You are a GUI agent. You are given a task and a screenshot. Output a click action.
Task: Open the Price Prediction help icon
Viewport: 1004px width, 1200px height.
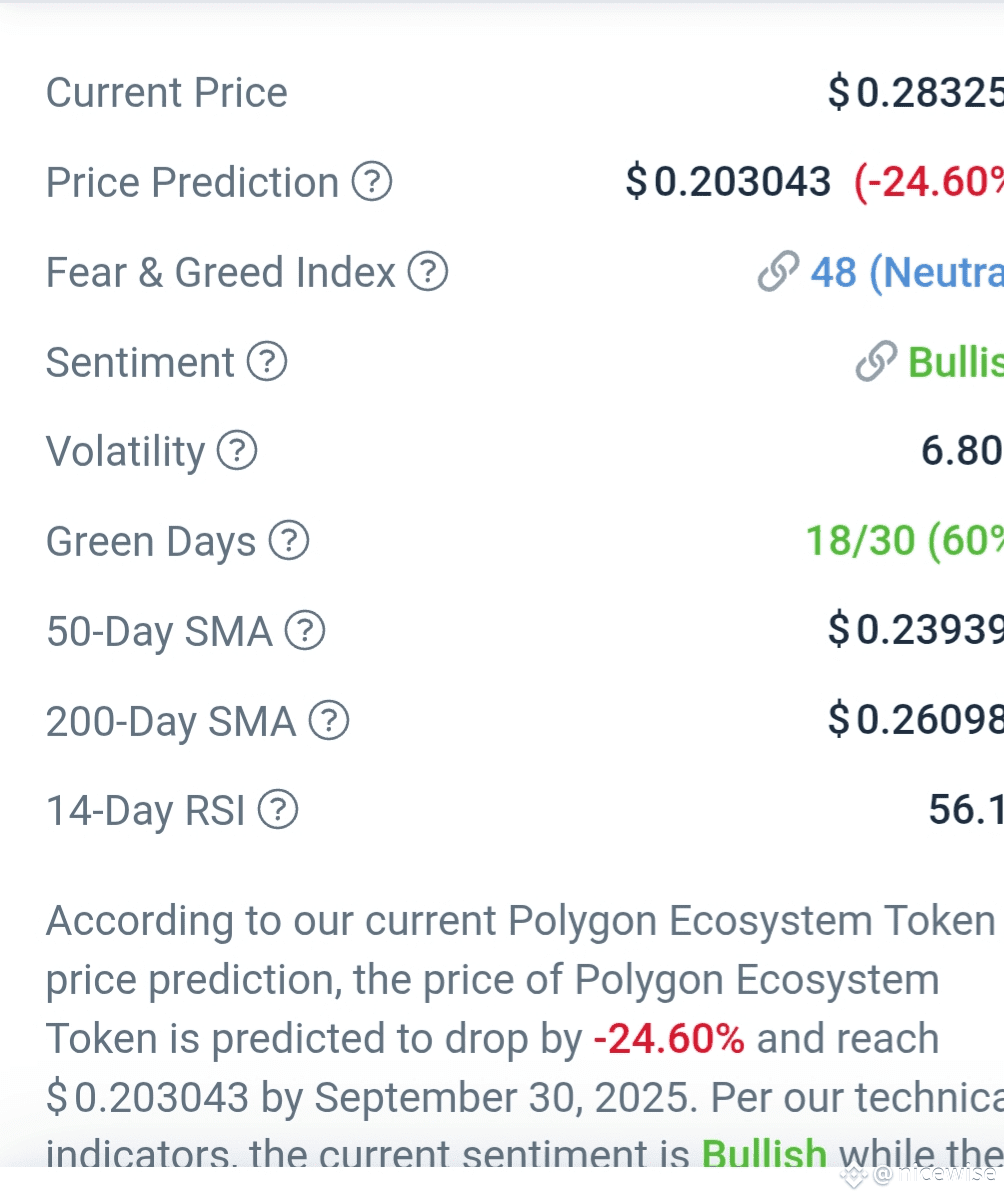click(372, 182)
